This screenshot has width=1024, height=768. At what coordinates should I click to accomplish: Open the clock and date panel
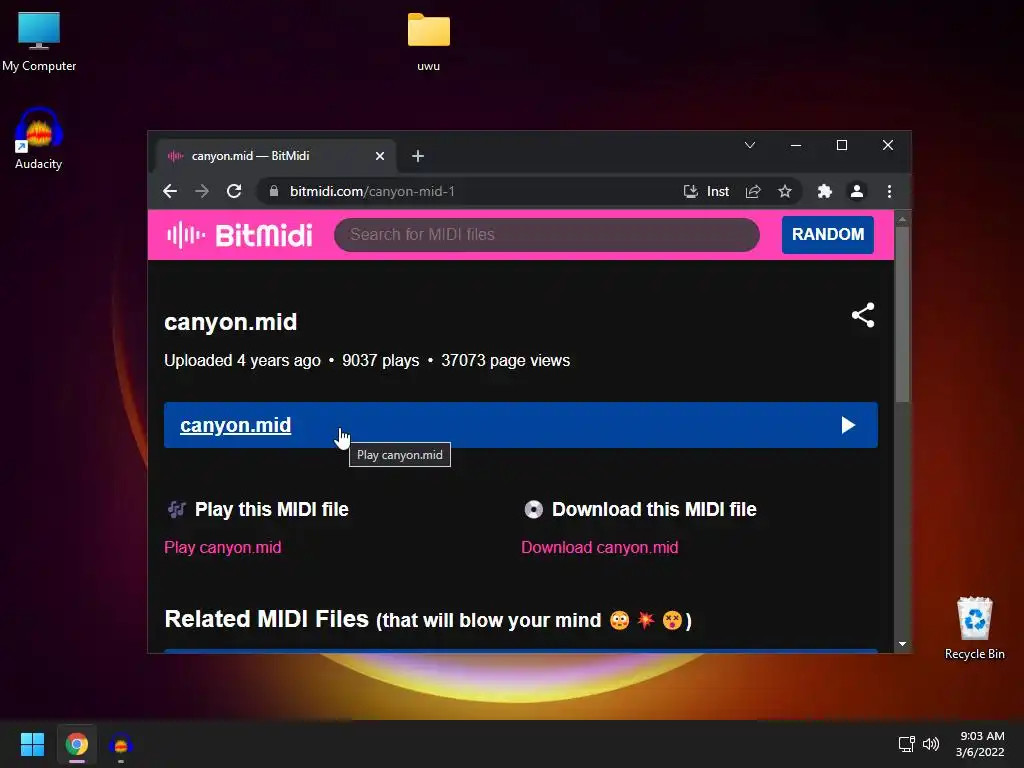click(980, 744)
